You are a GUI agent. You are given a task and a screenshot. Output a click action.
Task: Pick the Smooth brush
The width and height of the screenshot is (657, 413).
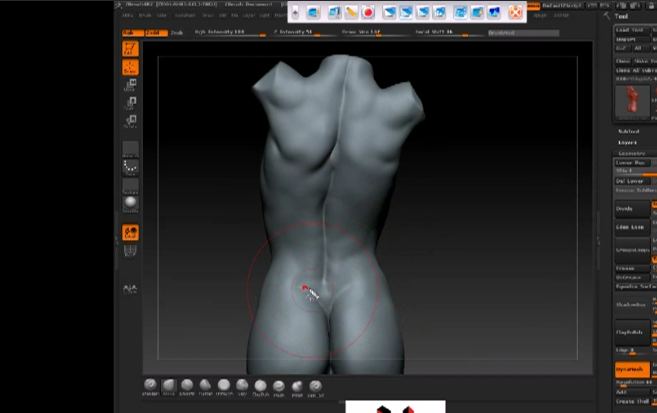coord(187,386)
